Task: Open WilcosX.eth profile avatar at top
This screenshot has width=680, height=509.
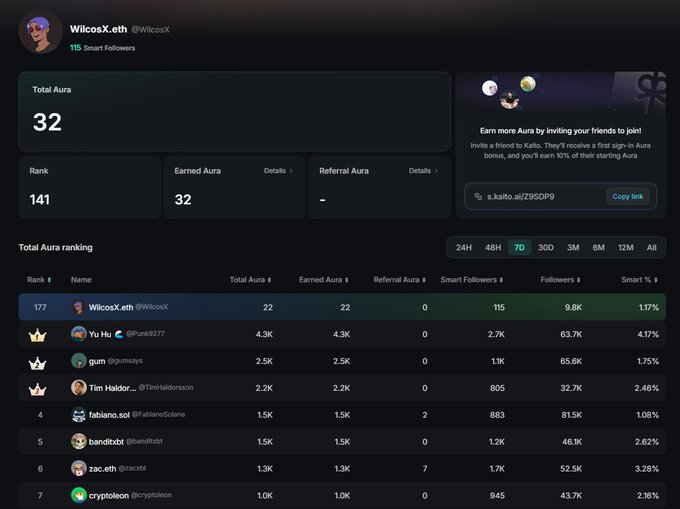Action: (41, 32)
